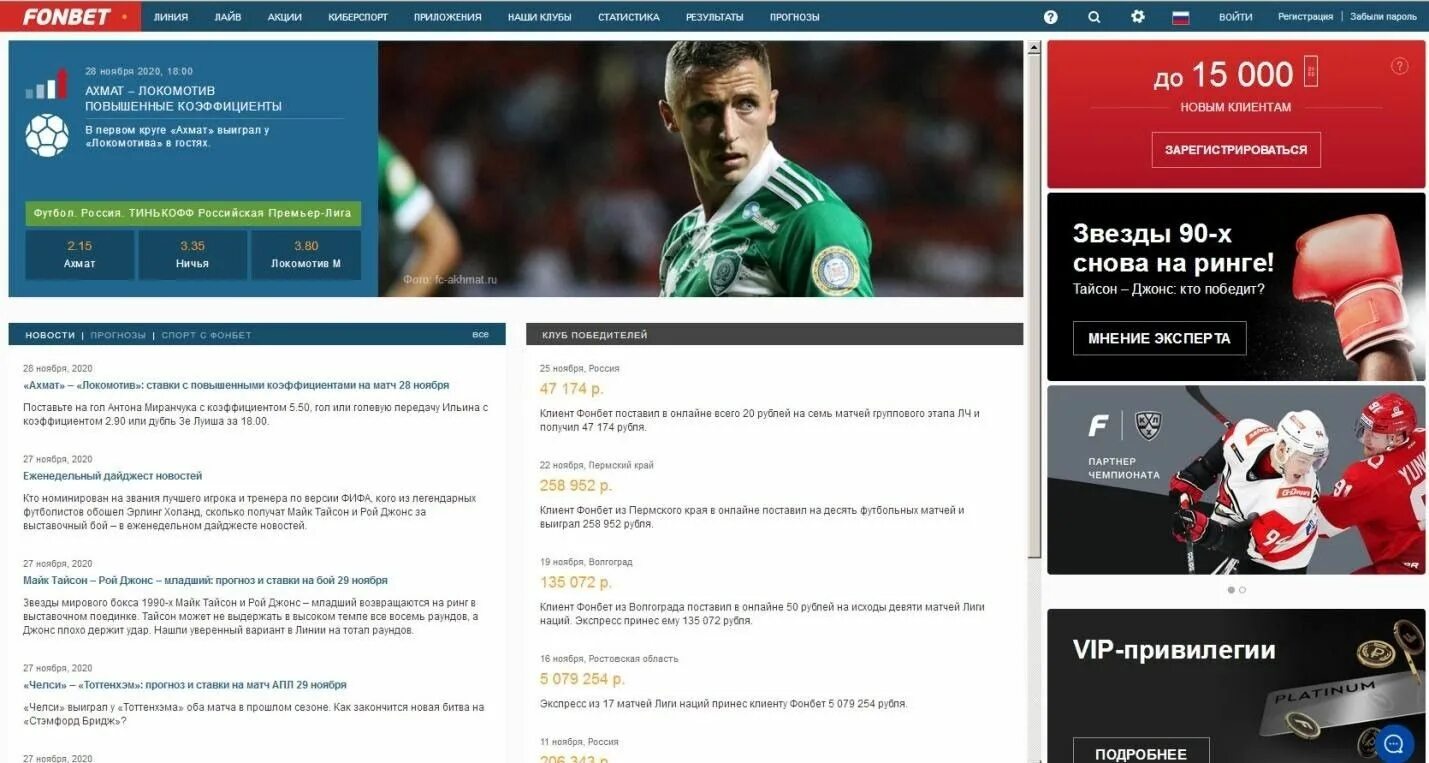Screen dimensions: 1429x763
Task: Bet on Ахмат at odds 2.15
Action: [x=79, y=255]
